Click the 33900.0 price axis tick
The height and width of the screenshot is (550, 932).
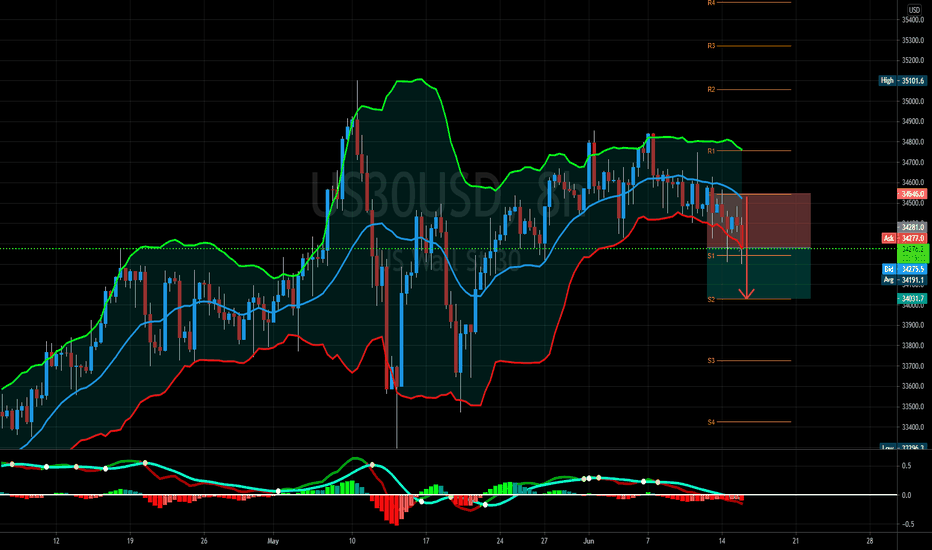click(x=913, y=325)
